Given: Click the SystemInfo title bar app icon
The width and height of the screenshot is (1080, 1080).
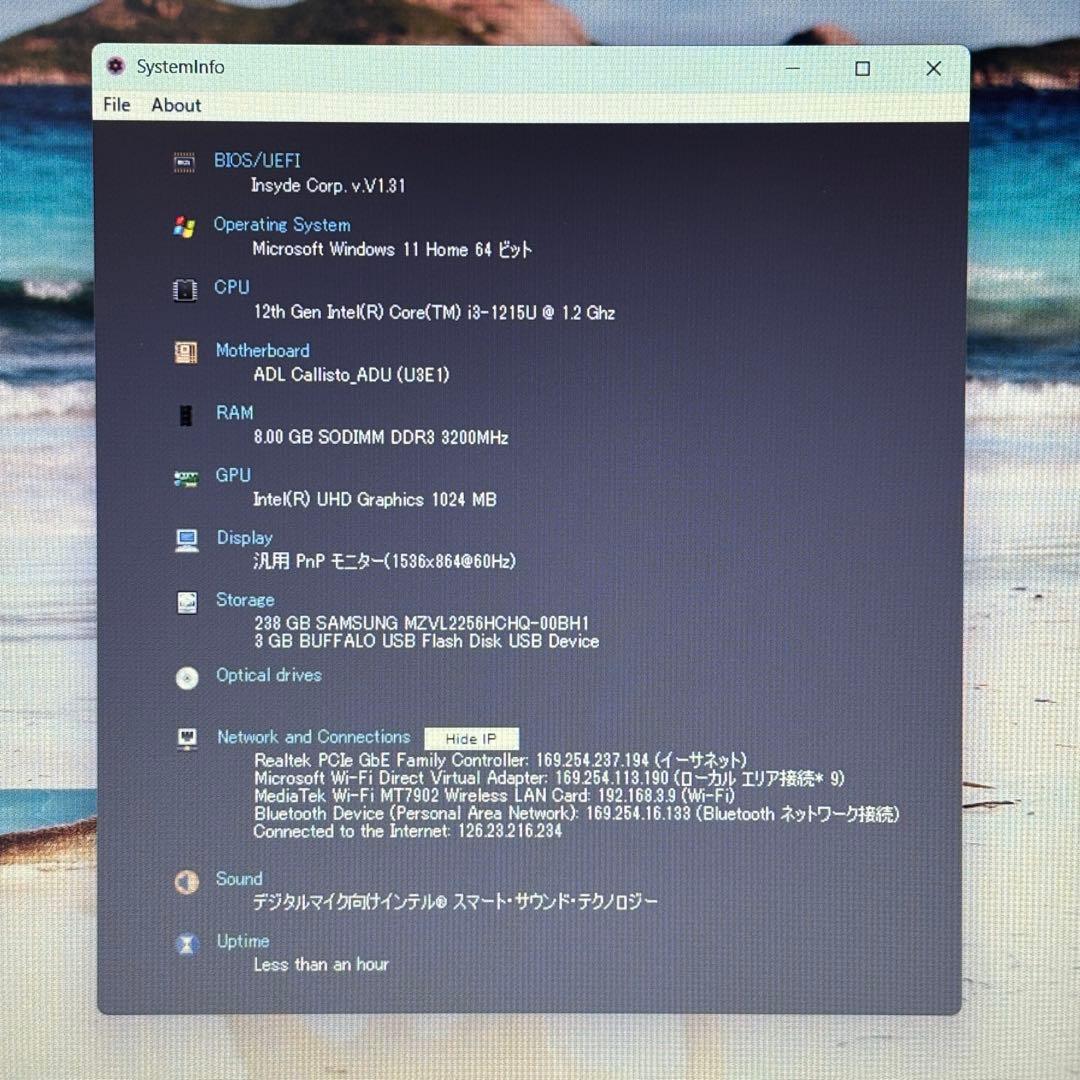Looking at the screenshot, I should 117,66.
